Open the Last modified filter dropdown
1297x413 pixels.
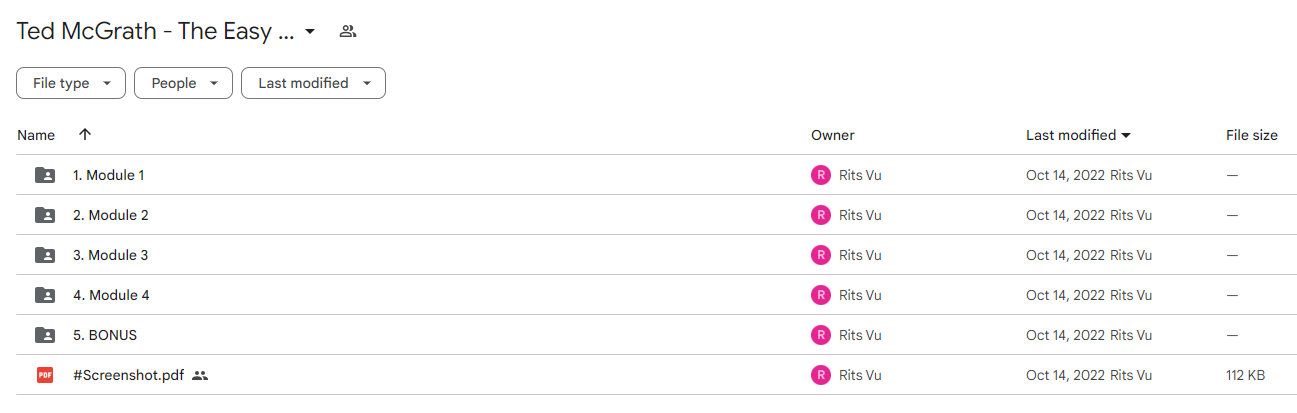[x=313, y=83]
